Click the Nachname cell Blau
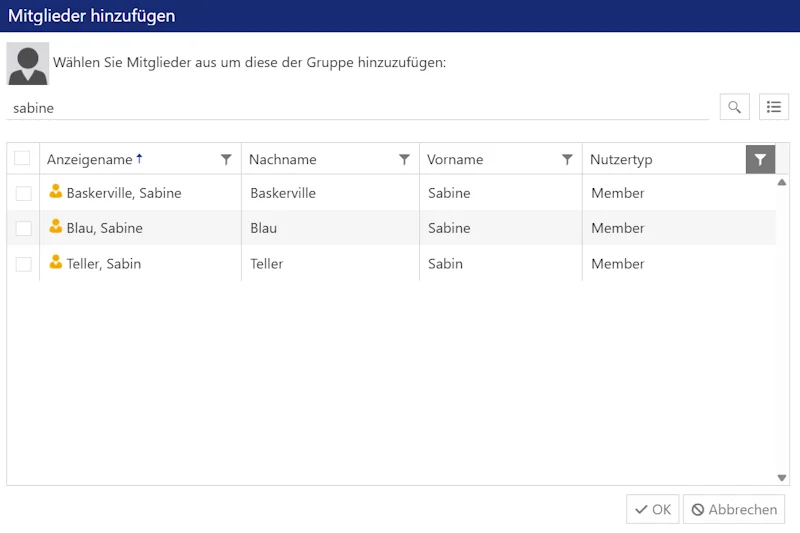This screenshot has height=533, width=800. 263,228
